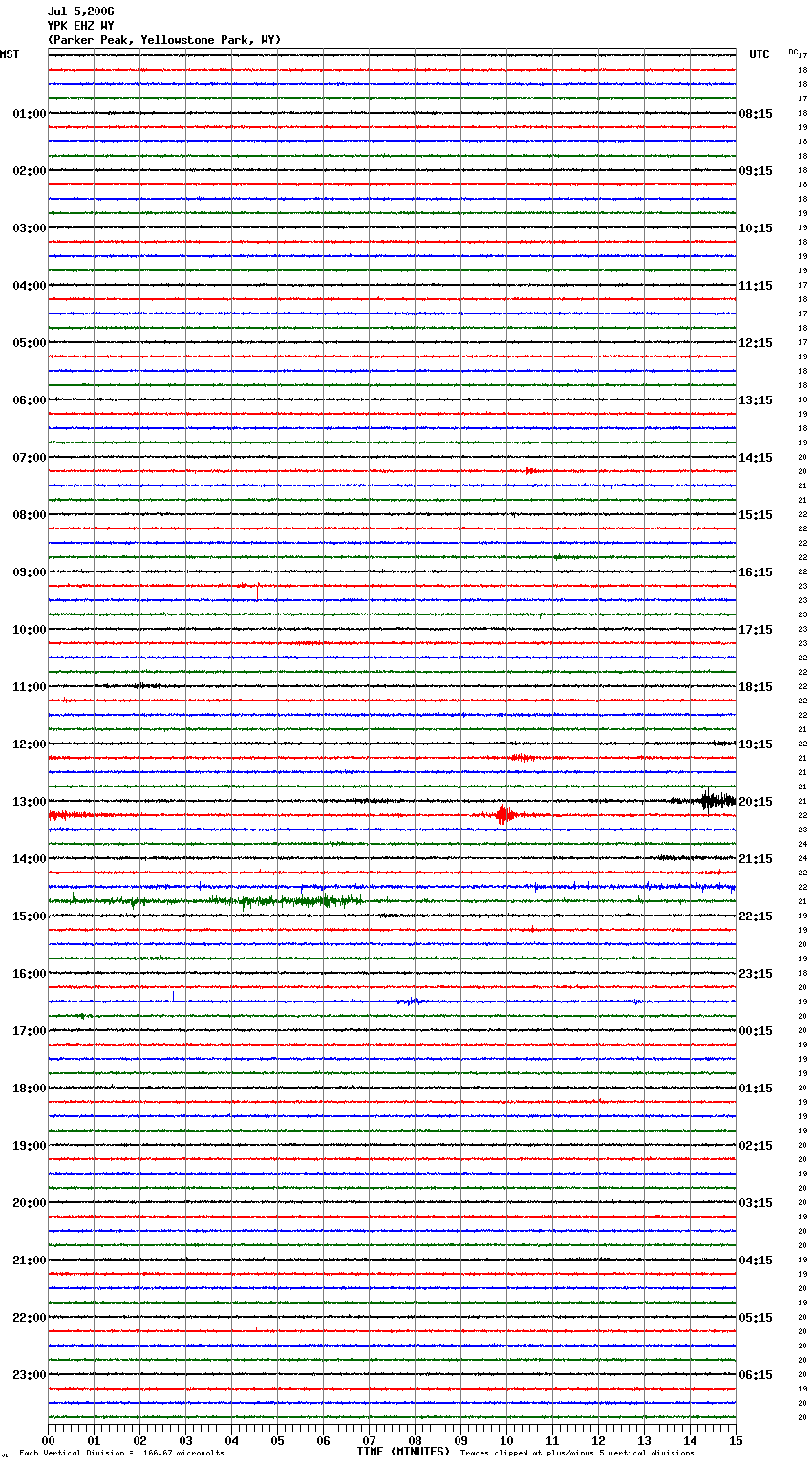812x1466 pixels.
Task: Select the station code 'YPK EHZ WY'
Action: click(x=80, y=26)
